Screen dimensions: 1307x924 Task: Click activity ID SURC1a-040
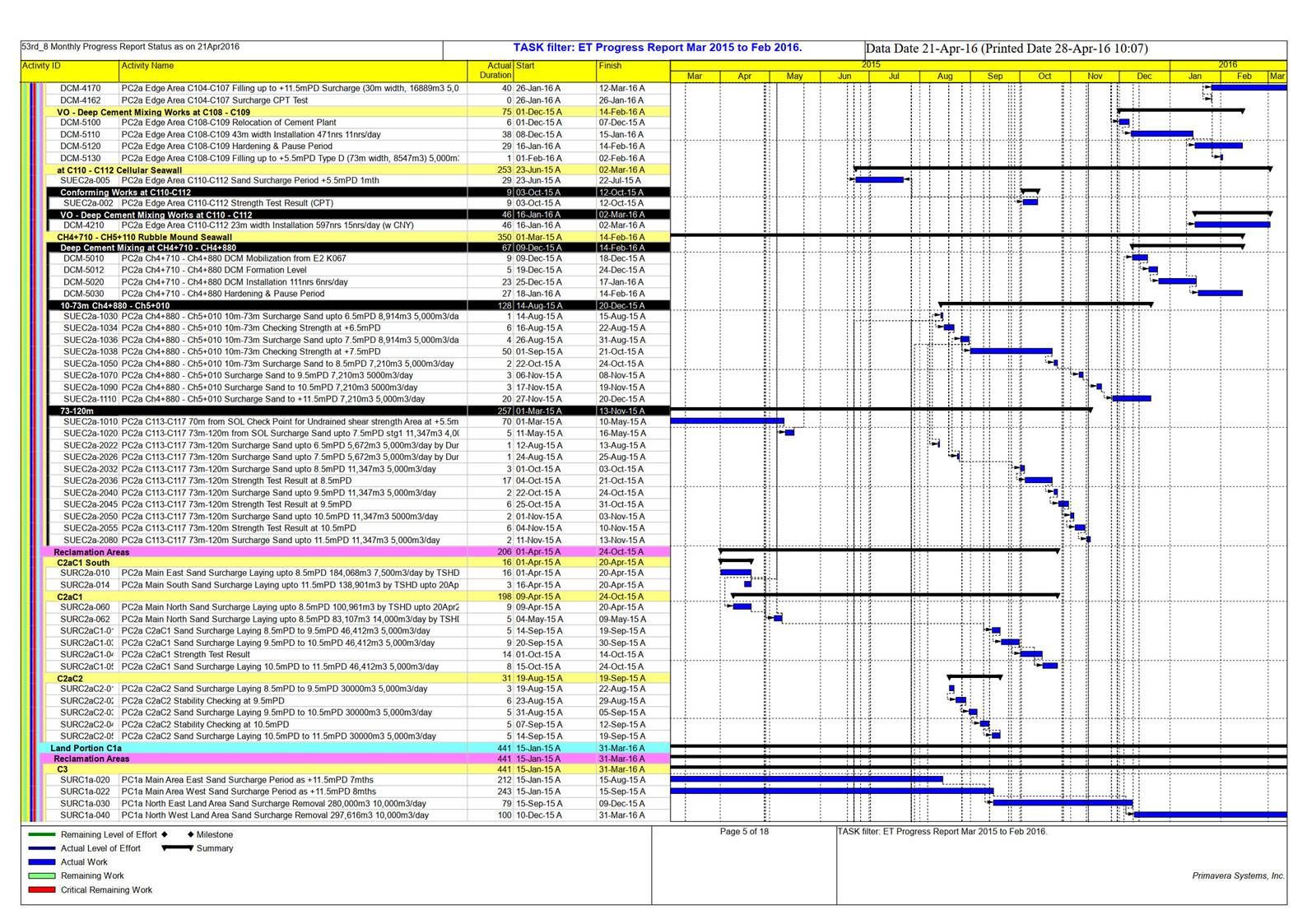point(85,815)
